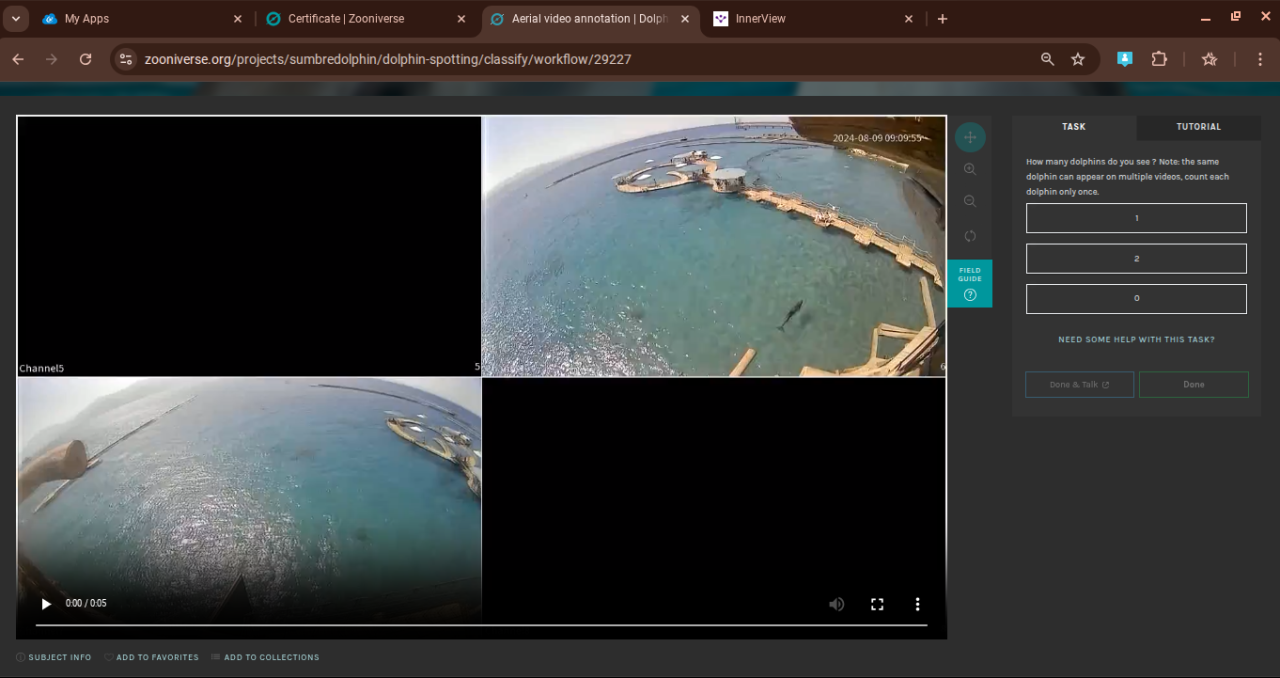Switch to the Tutorial tab

coord(1198,127)
